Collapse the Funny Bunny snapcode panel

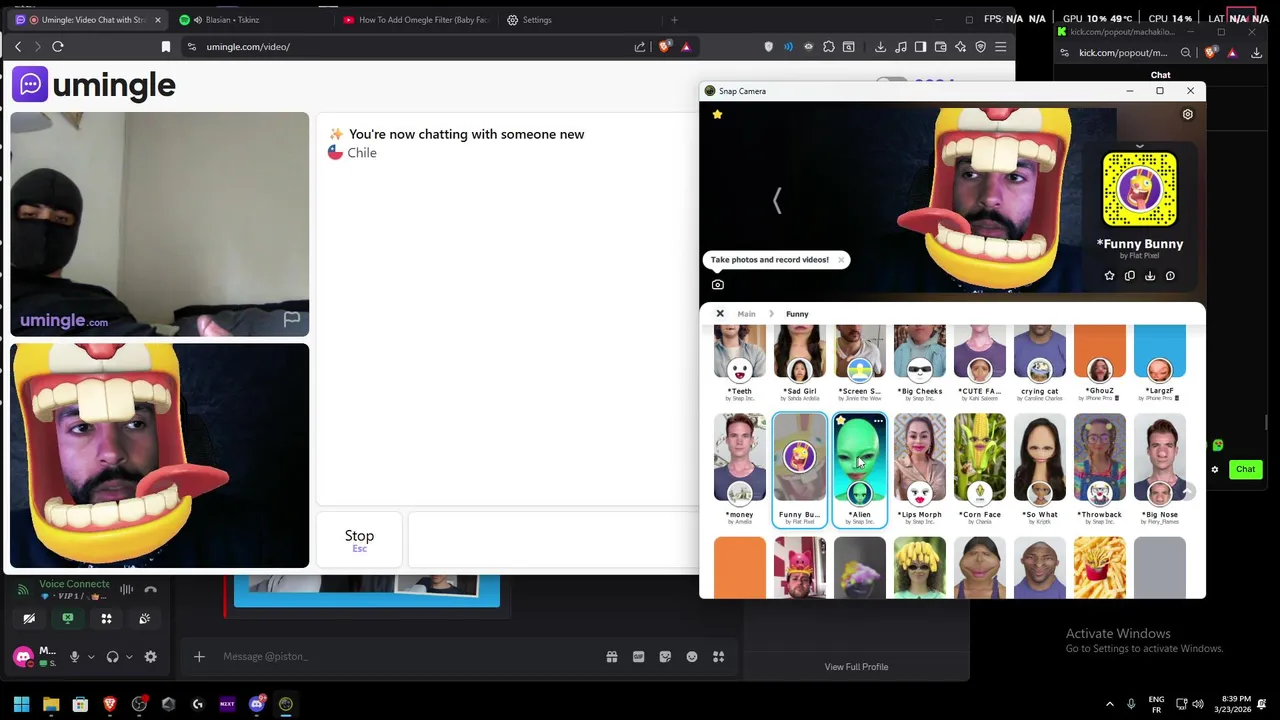tap(1139, 146)
